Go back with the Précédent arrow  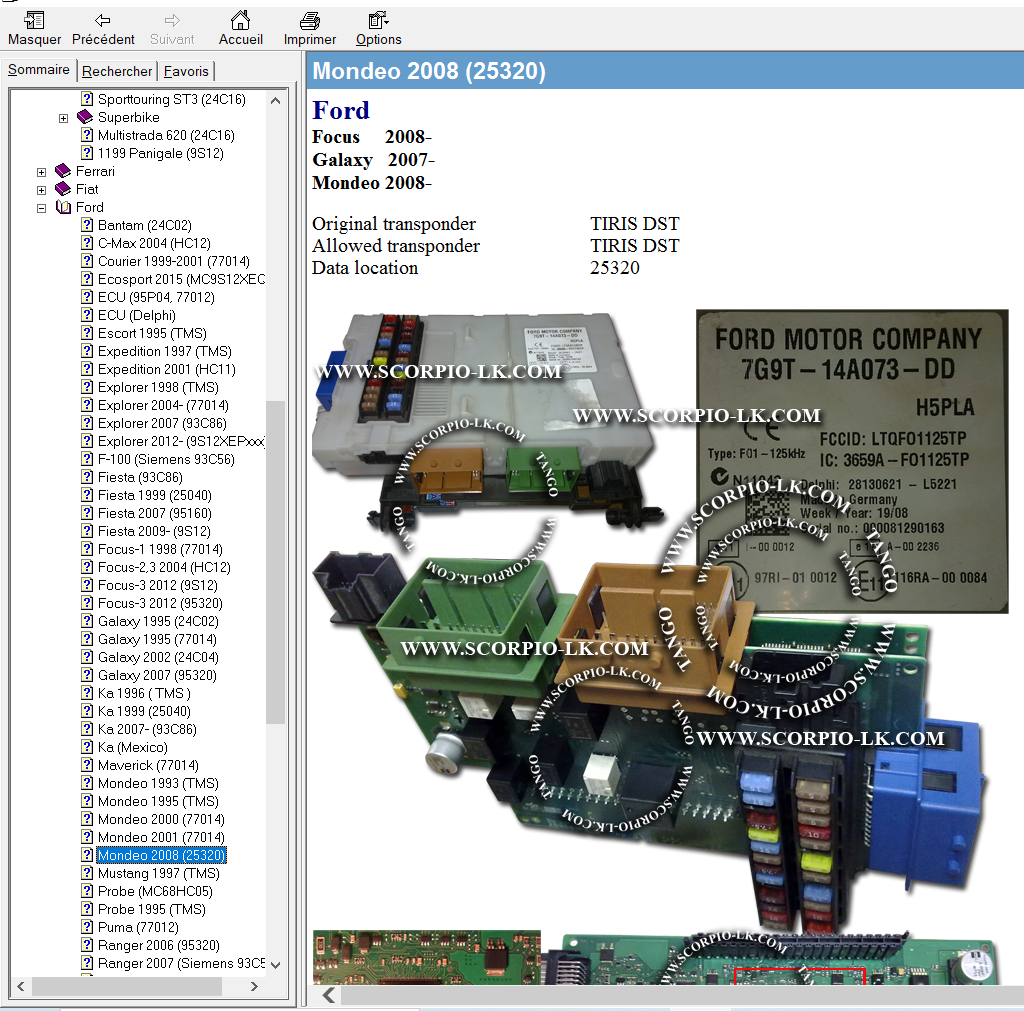103,20
